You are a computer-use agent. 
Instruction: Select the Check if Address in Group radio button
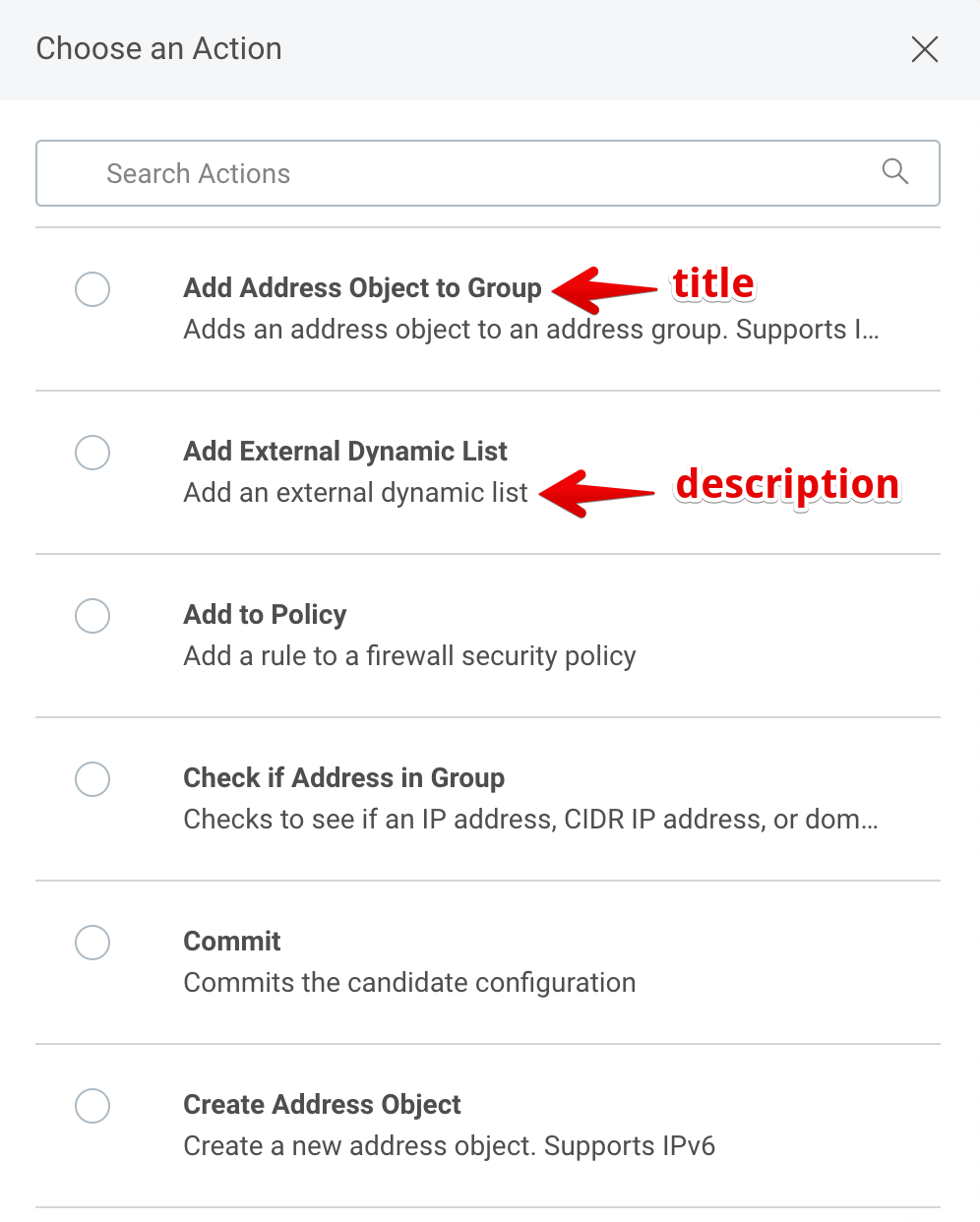(92, 779)
